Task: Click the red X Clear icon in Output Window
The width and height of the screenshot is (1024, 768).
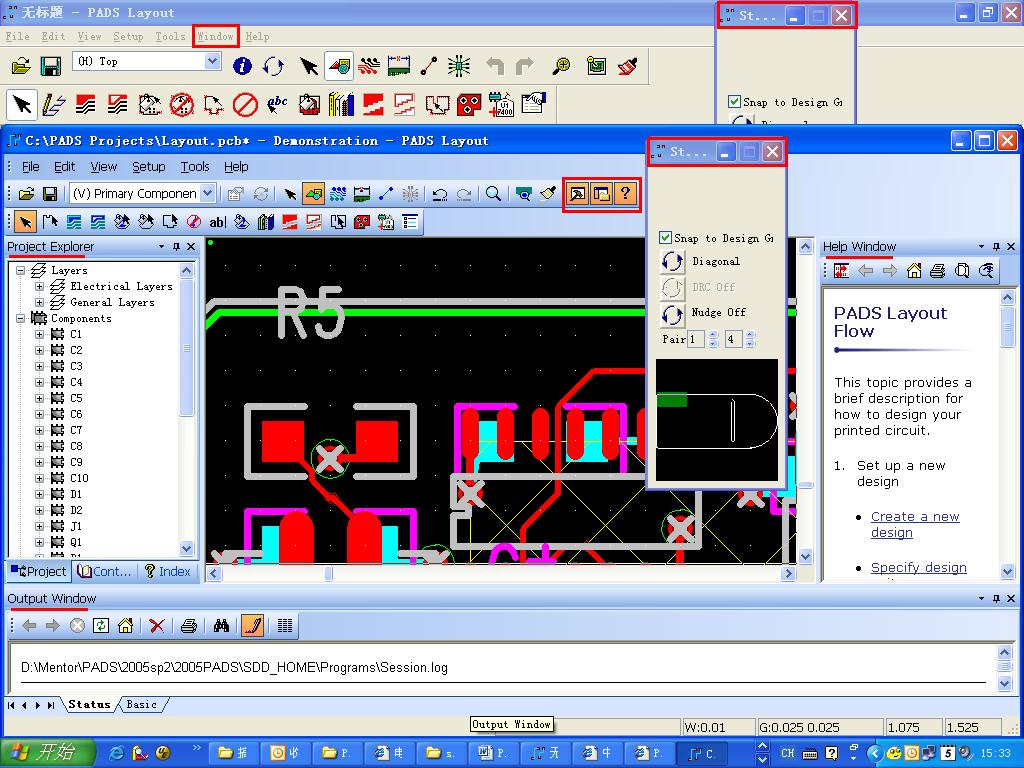Action: (157, 626)
